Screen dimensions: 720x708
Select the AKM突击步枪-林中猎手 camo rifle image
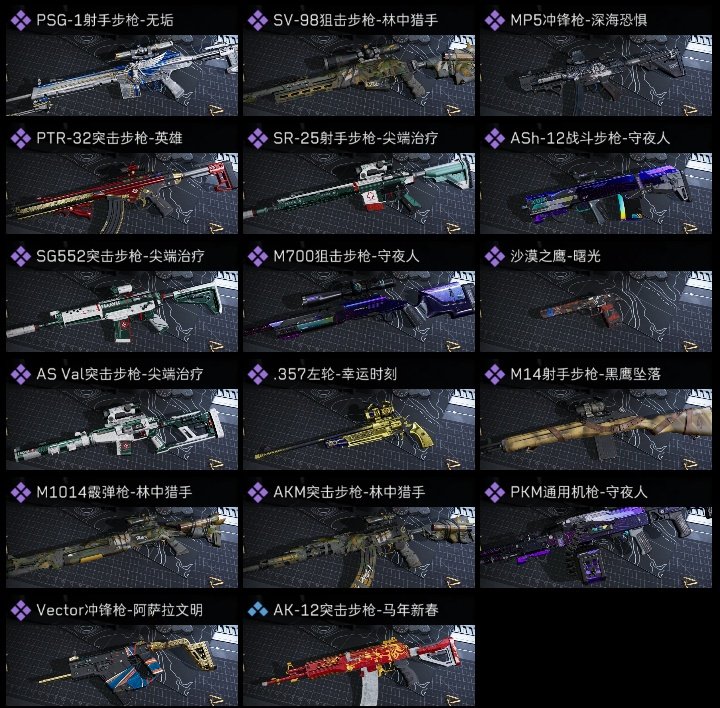point(359,547)
